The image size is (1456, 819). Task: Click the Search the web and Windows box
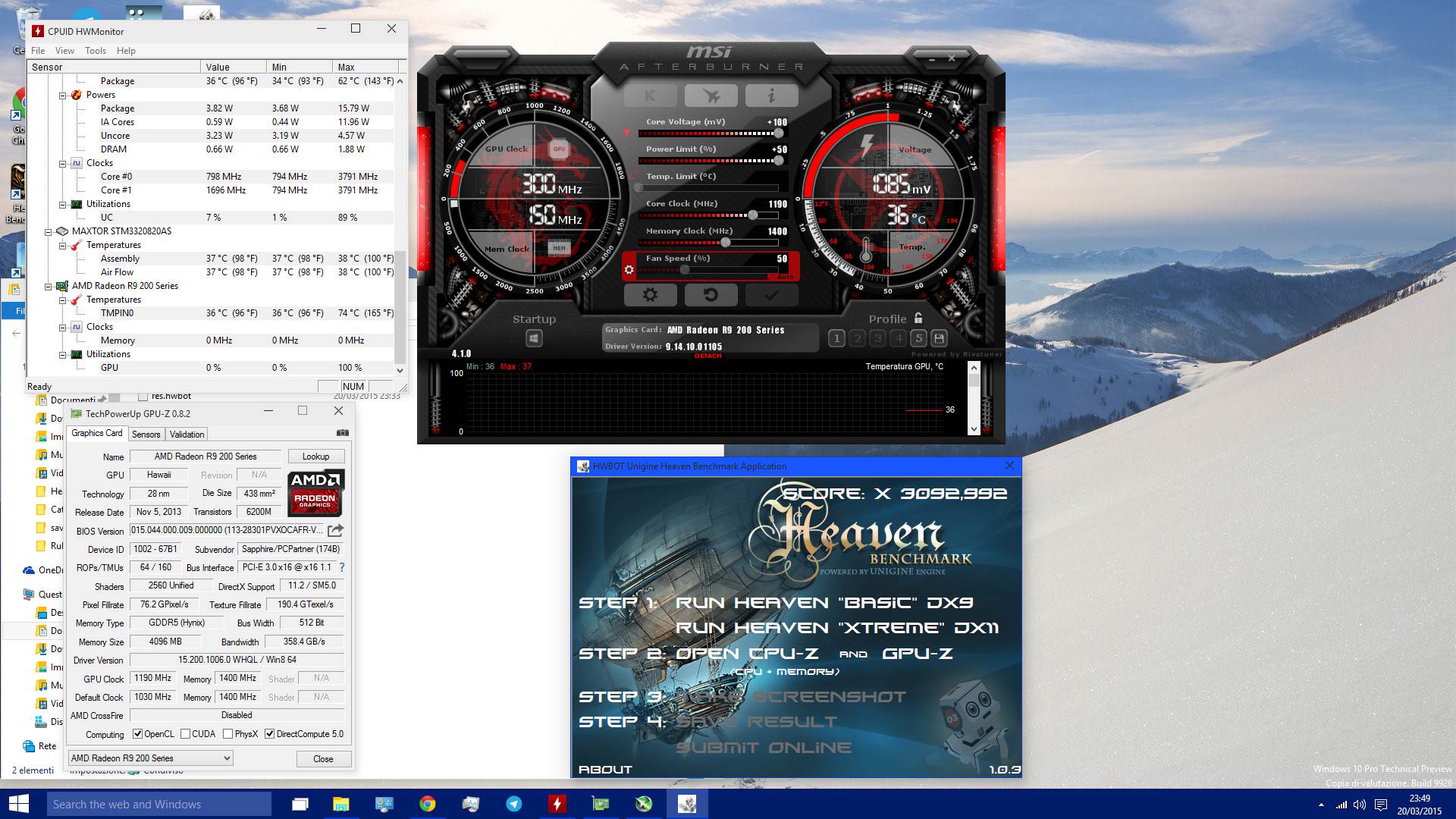tap(158, 805)
